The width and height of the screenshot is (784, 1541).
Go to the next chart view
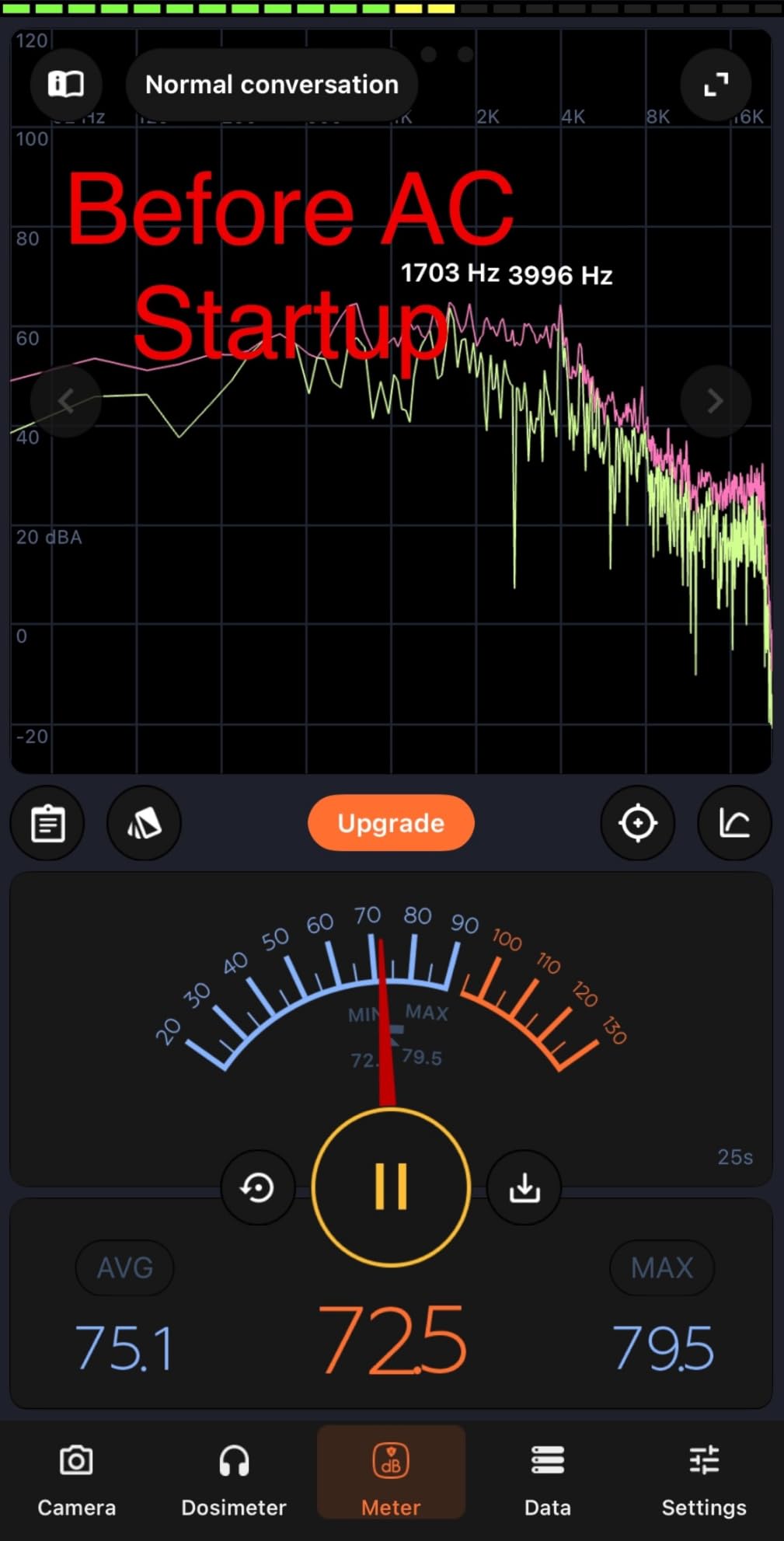[716, 401]
